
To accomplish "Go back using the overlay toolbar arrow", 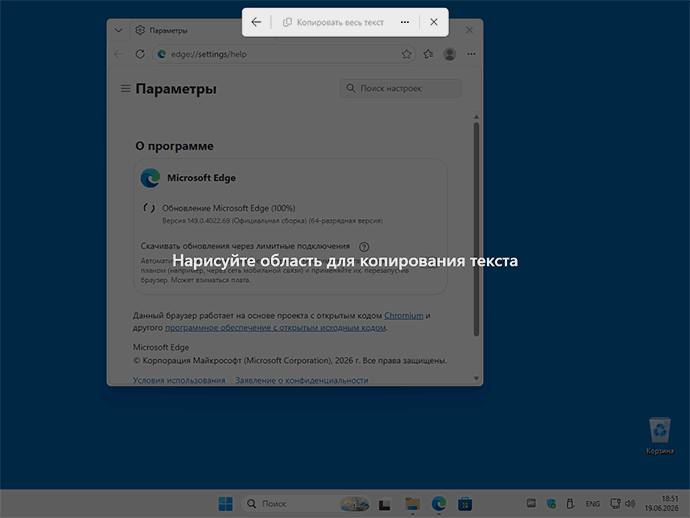I will (x=256, y=22).
